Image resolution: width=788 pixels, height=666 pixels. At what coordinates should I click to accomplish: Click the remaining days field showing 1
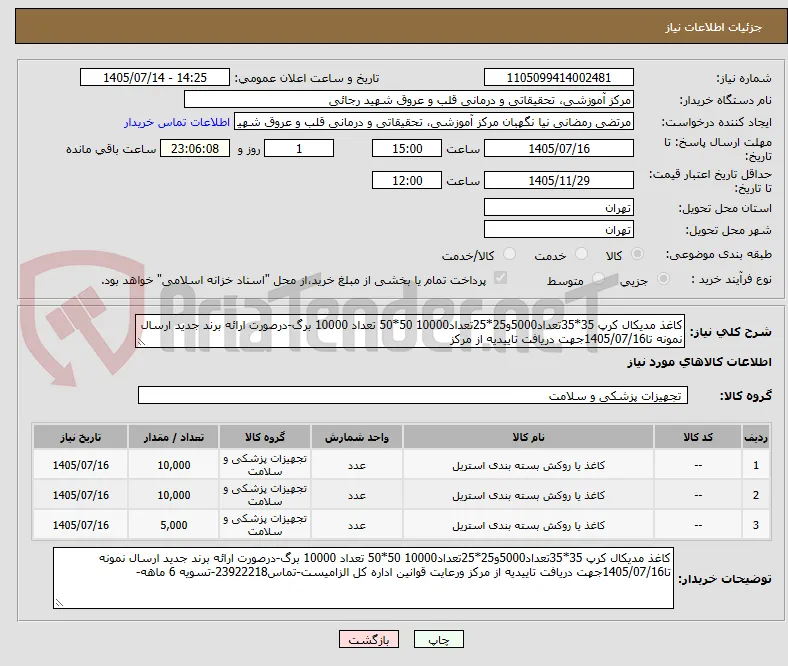[299, 148]
